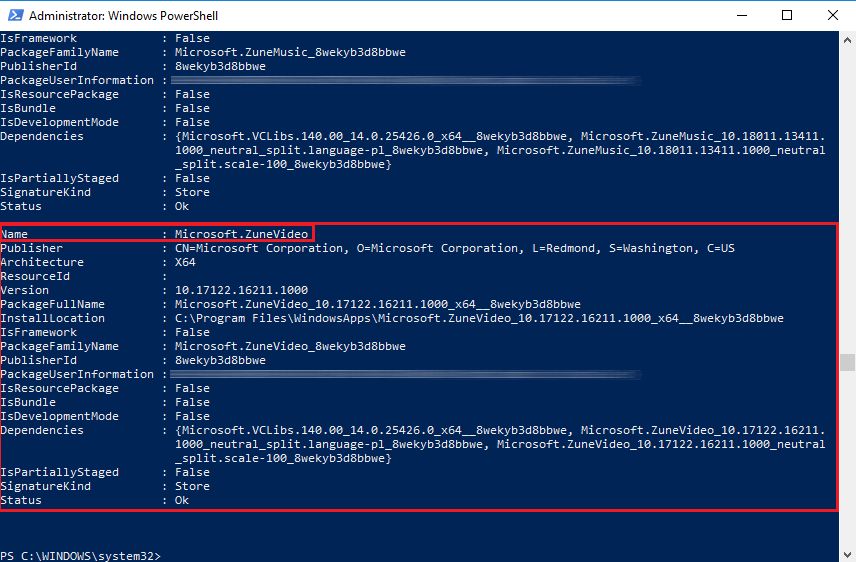856x562 pixels.
Task: Click the ZuneVideo IsPartiallyStaged label
Action: [x=60, y=472]
